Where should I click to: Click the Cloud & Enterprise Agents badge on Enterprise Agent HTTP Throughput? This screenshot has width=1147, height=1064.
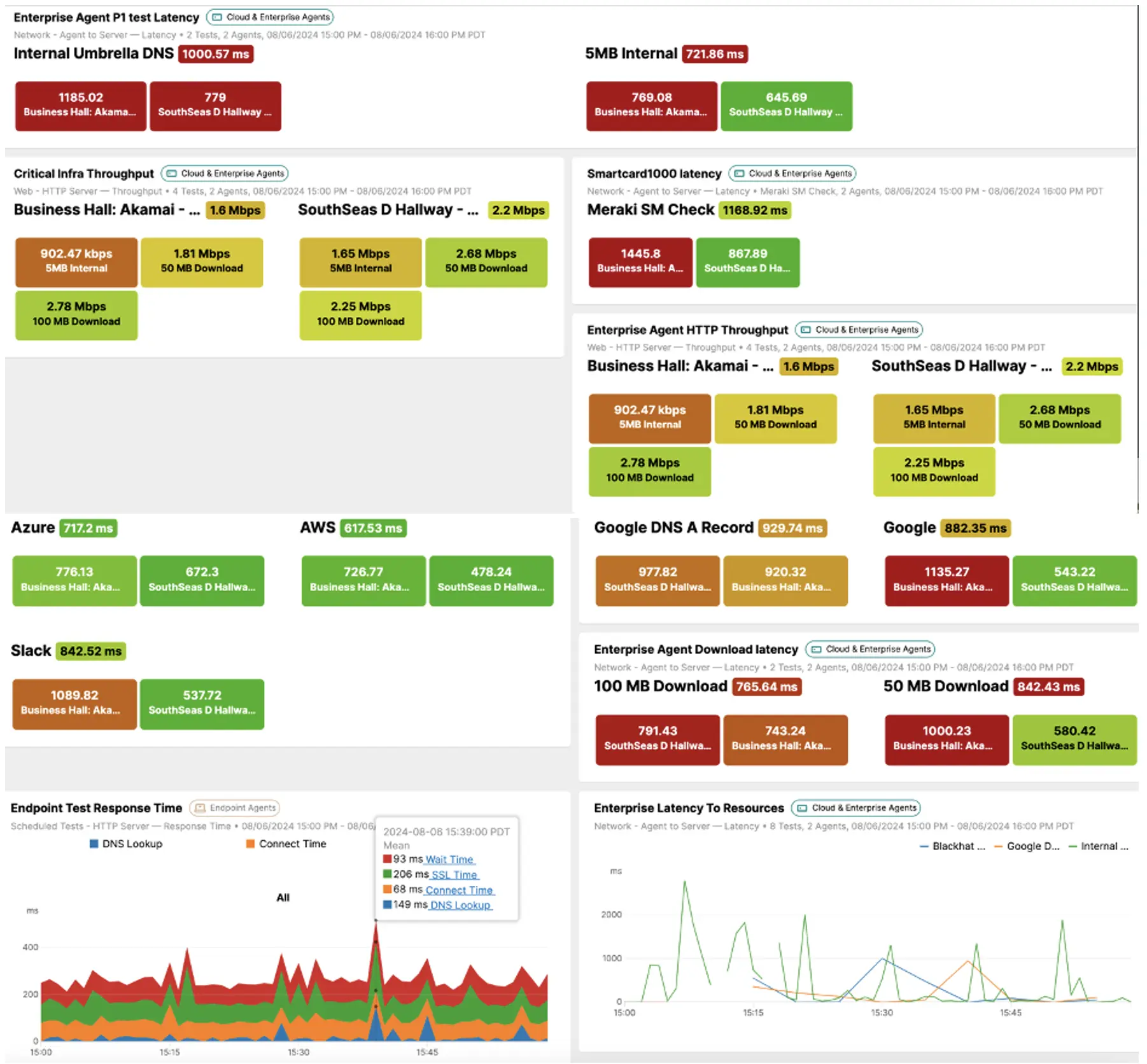tap(859, 330)
